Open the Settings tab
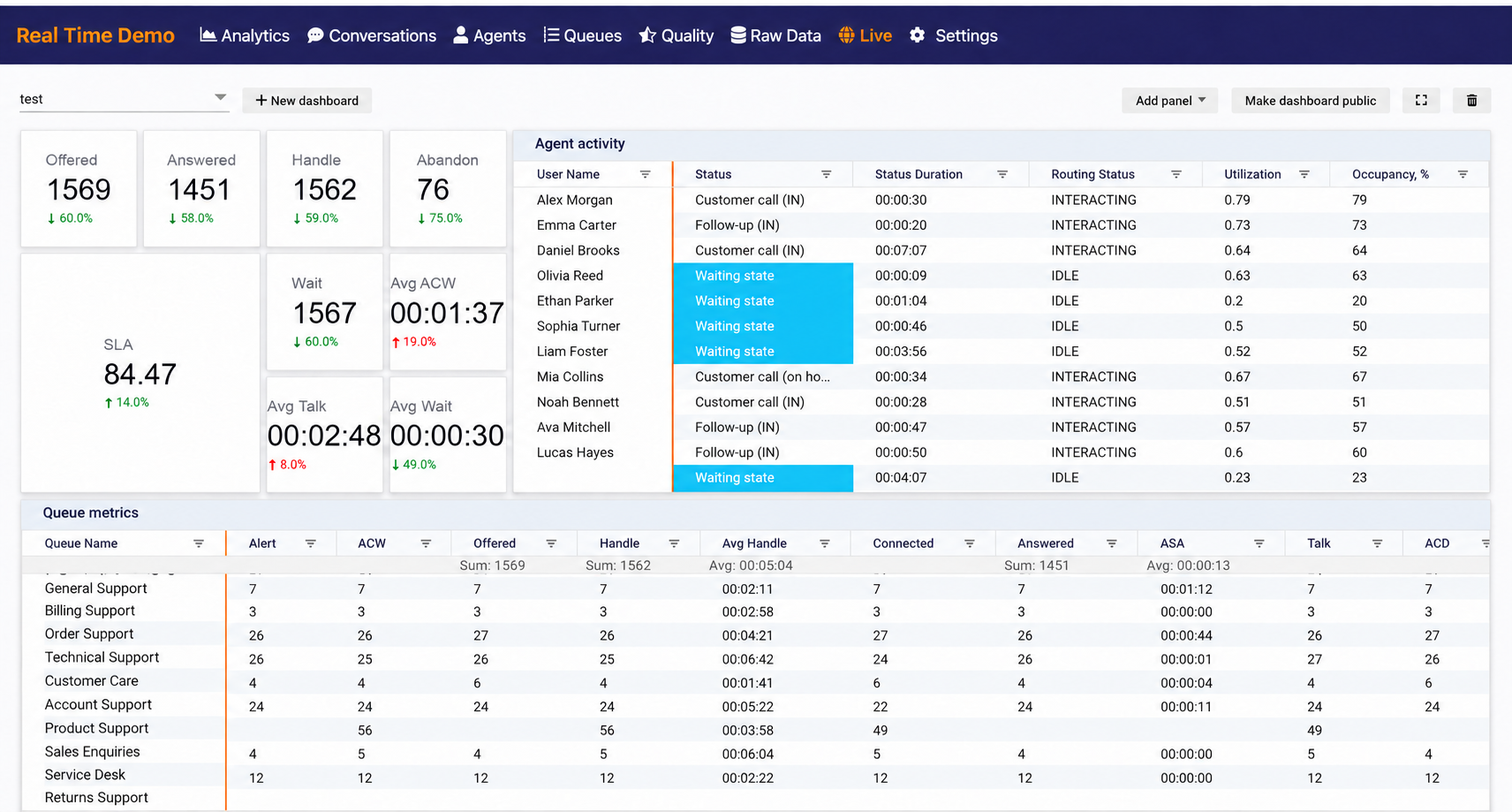 (954, 35)
